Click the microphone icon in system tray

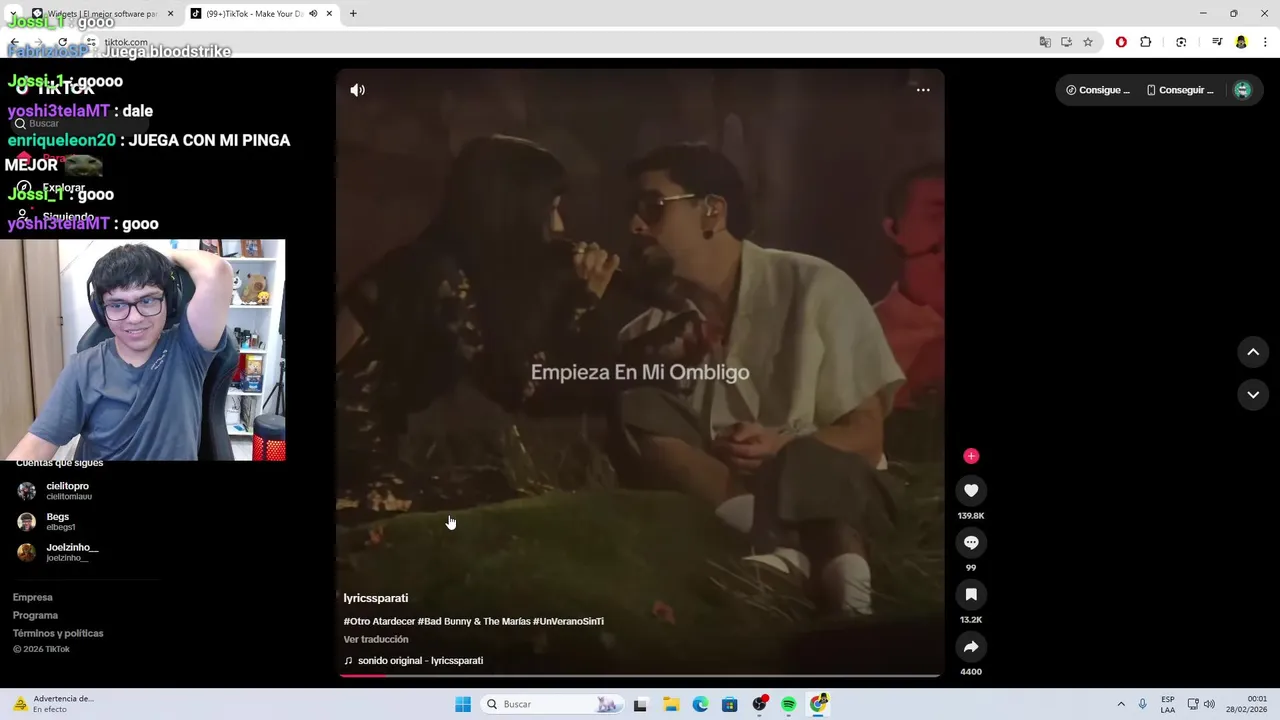[1143, 704]
